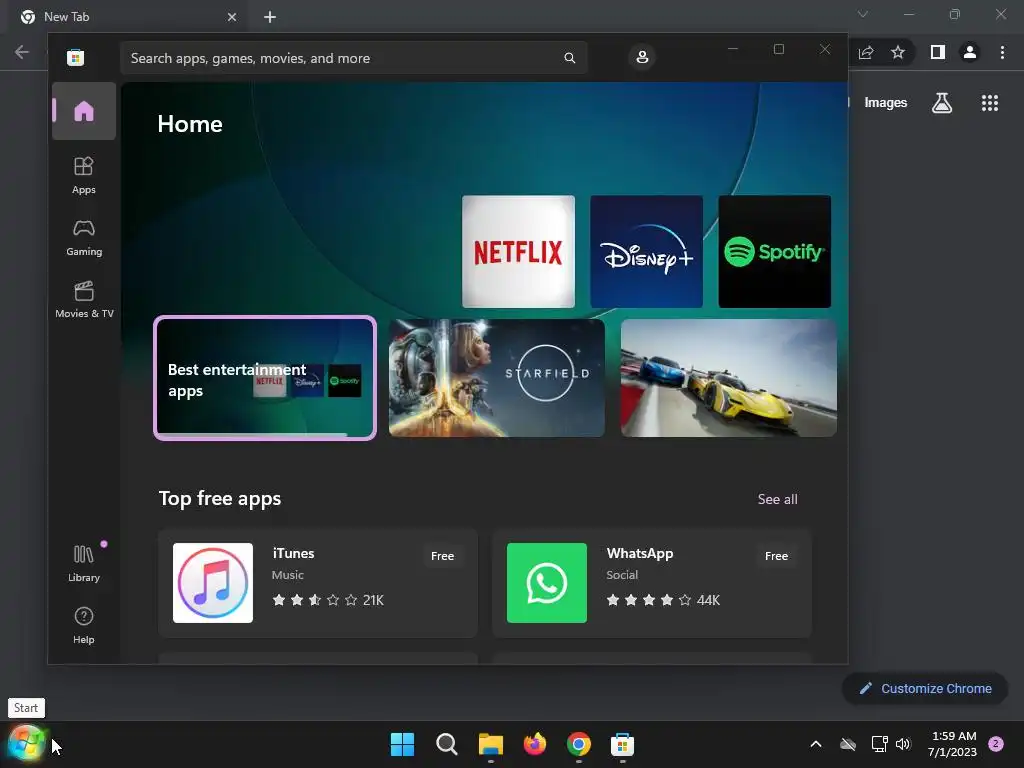Click the Store search apps field
This screenshot has width=1024, height=768.
tap(353, 58)
